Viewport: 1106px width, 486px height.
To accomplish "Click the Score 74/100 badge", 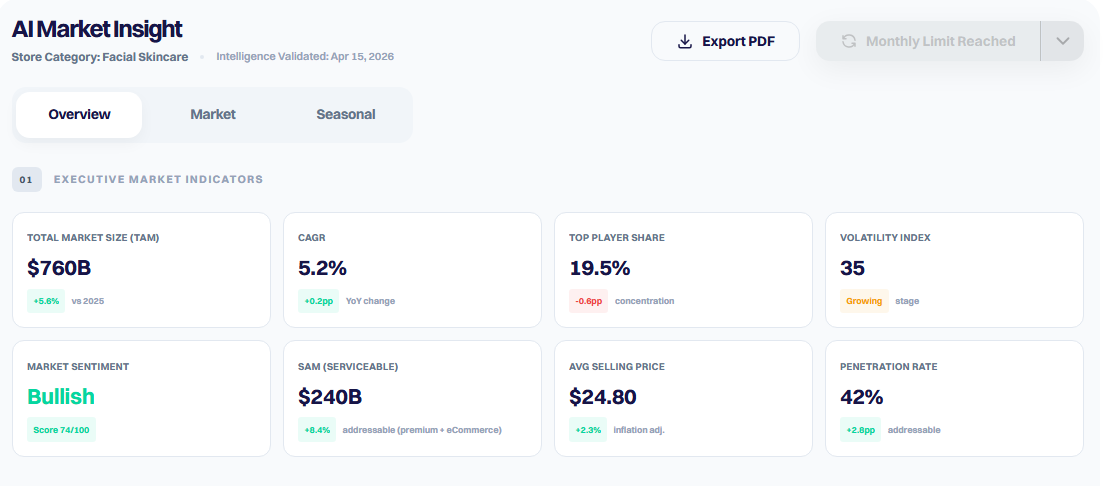I will [61, 430].
